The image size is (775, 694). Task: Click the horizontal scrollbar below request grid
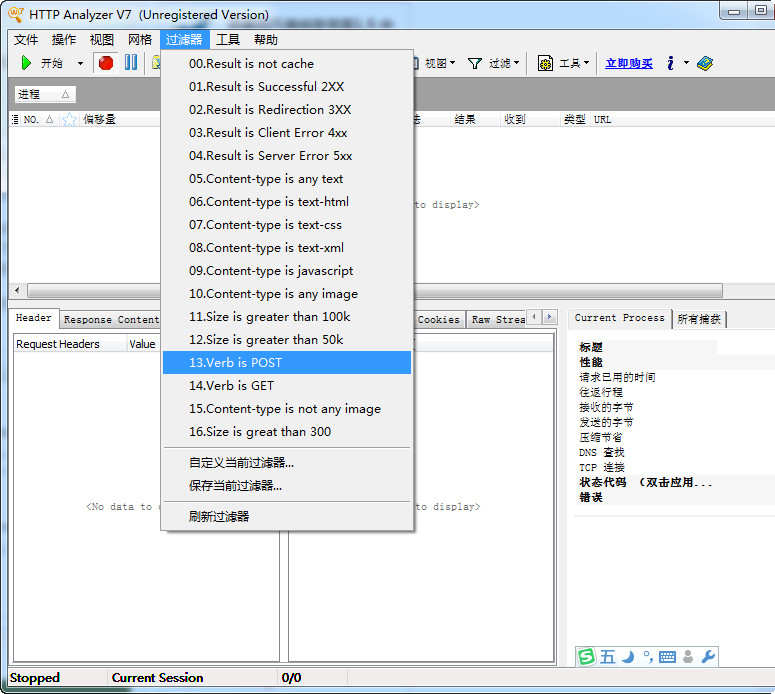pos(90,290)
